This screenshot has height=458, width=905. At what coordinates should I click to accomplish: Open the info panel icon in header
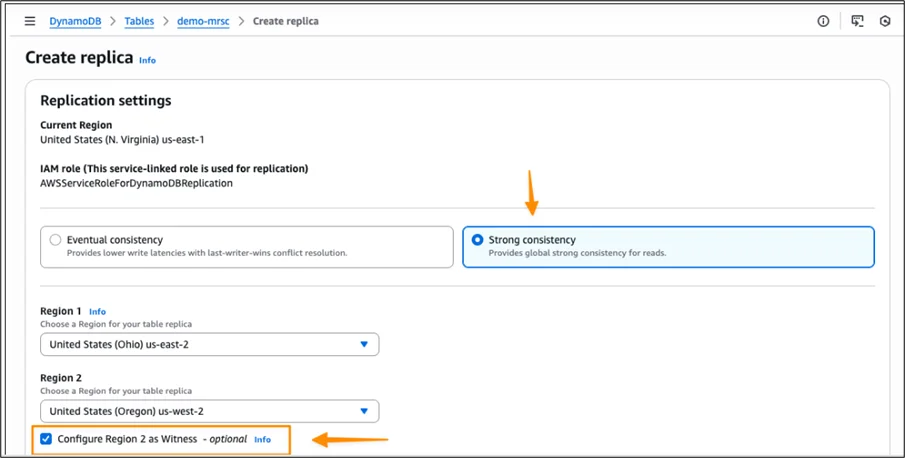pyautogui.click(x=823, y=21)
